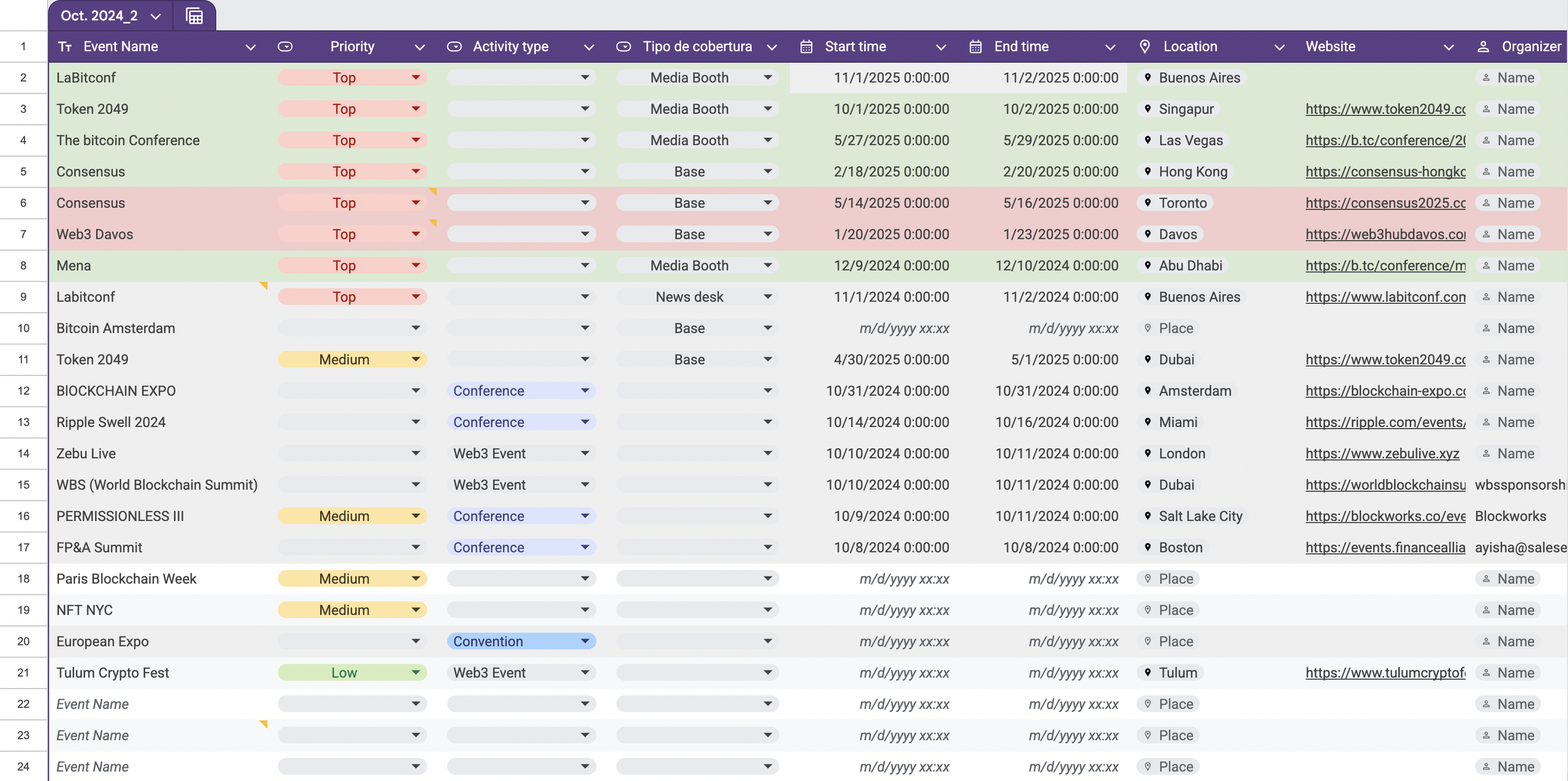The image size is (1568, 781).
Task: Click the Start time cell for LaBitconf
Action: [x=874, y=78]
